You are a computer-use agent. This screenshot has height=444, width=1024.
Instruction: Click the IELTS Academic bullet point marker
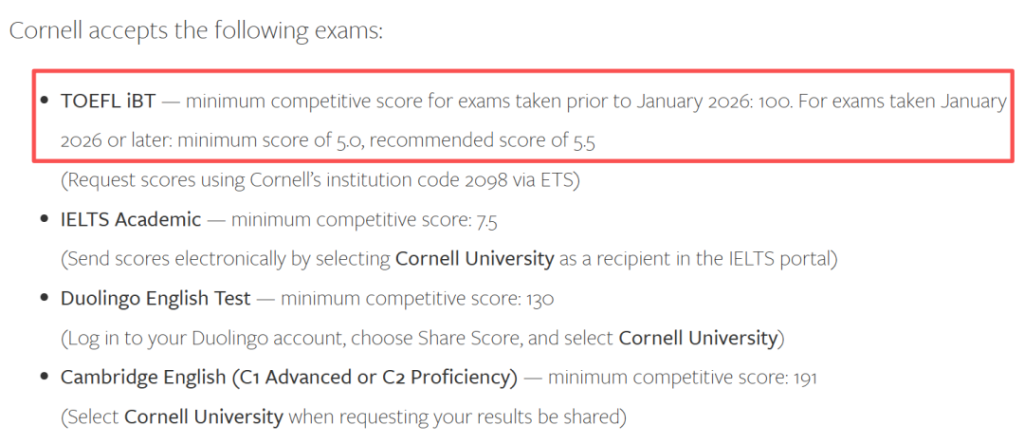tap(45, 220)
